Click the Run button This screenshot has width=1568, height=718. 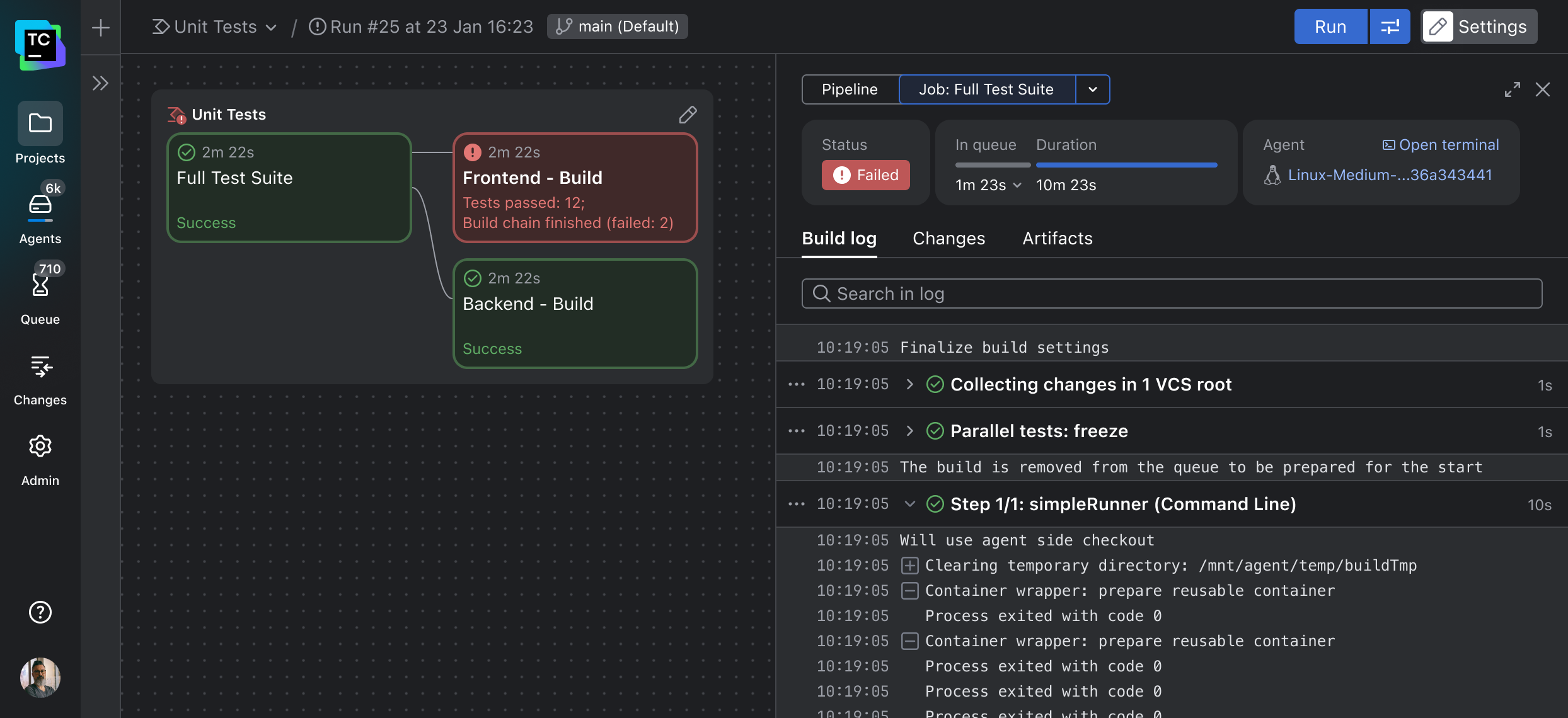pyautogui.click(x=1330, y=26)
